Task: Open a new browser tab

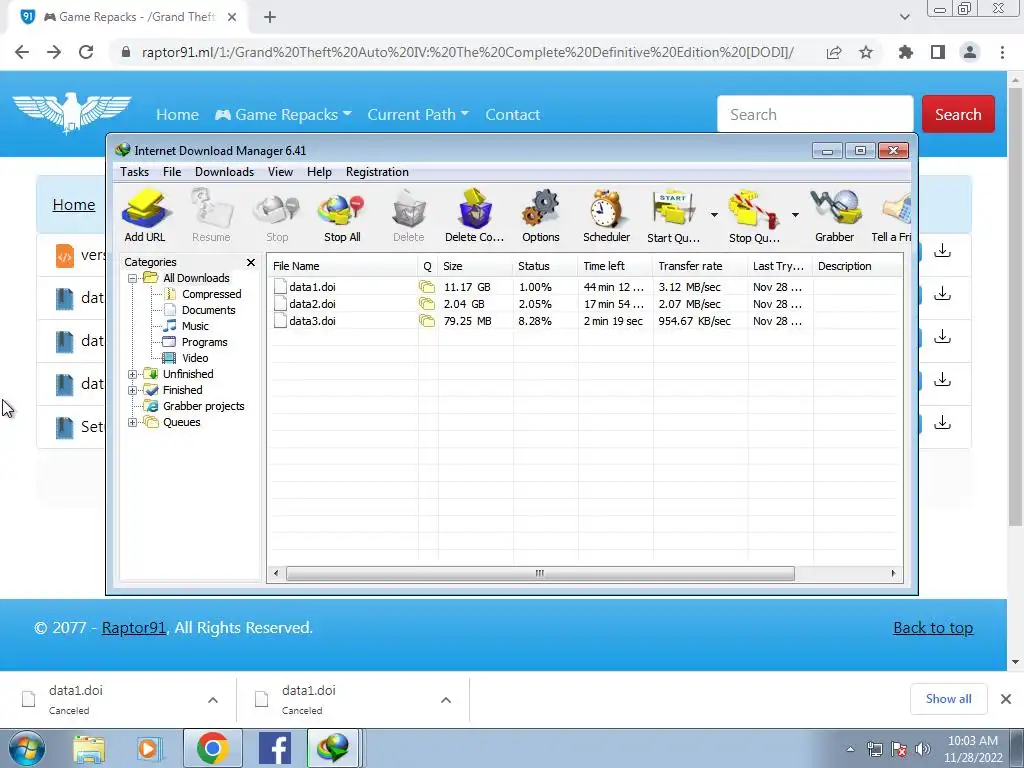Action: pyautogui.click(x=270, y=17)
